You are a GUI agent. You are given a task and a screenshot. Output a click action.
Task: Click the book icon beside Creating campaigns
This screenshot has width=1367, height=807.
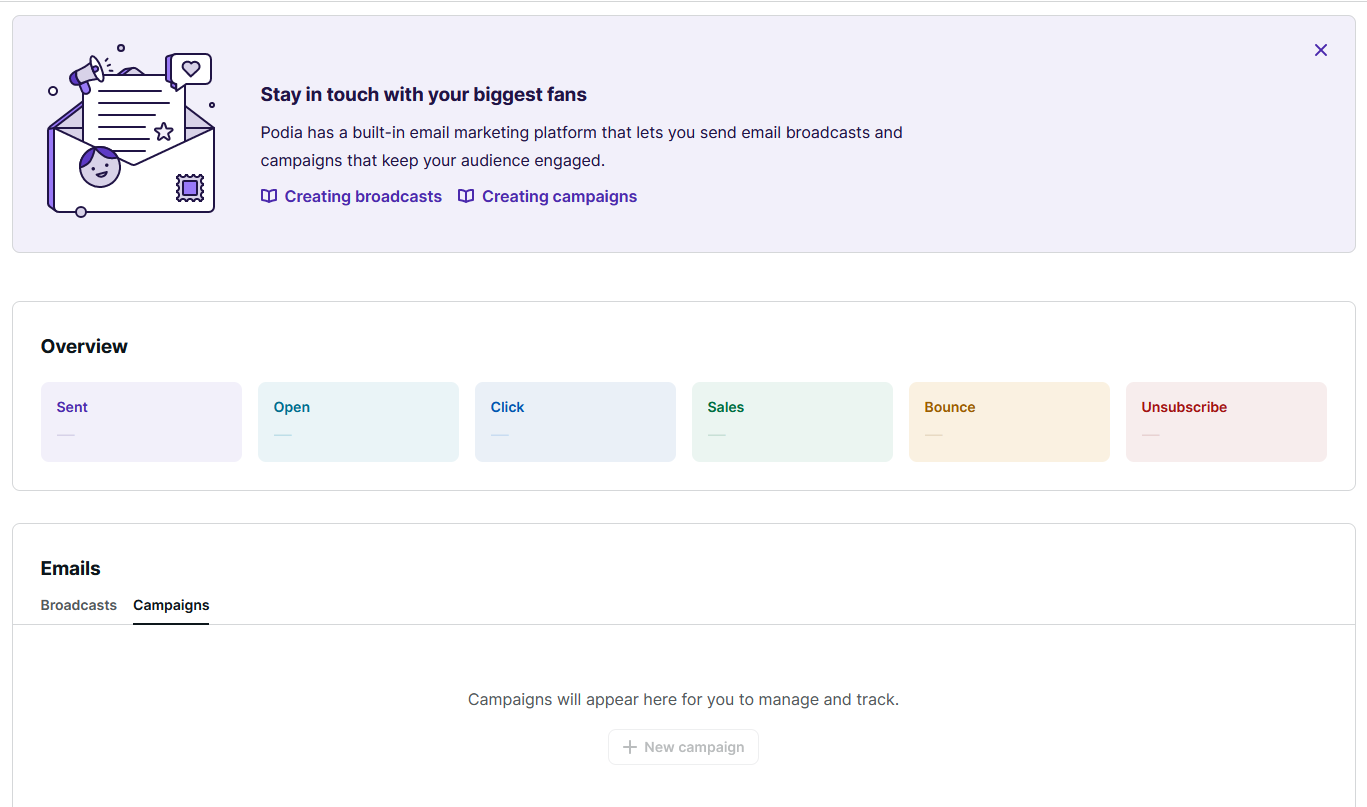[466, 196]
